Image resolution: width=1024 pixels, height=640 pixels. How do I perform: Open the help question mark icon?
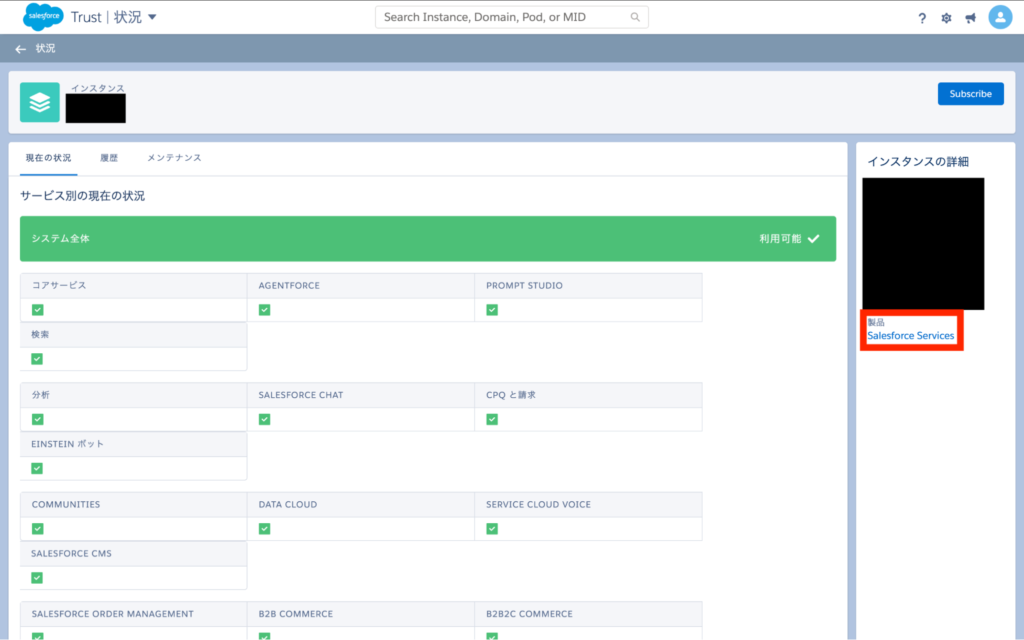[x=921, y=18]
